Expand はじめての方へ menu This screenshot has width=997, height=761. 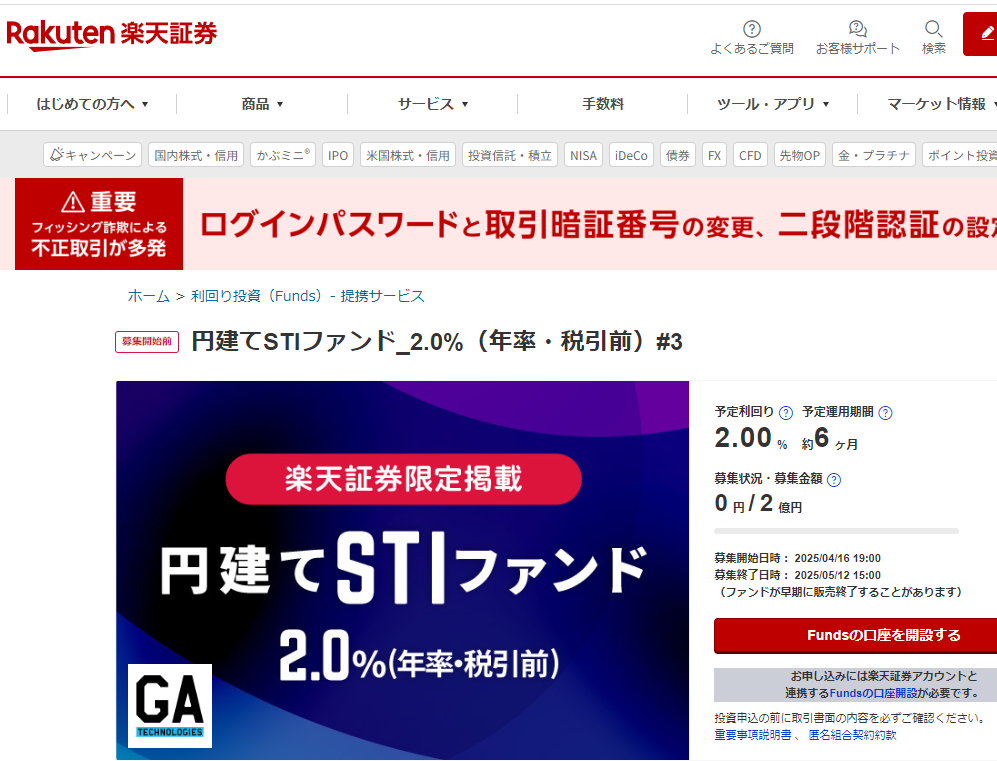[92, 104]
